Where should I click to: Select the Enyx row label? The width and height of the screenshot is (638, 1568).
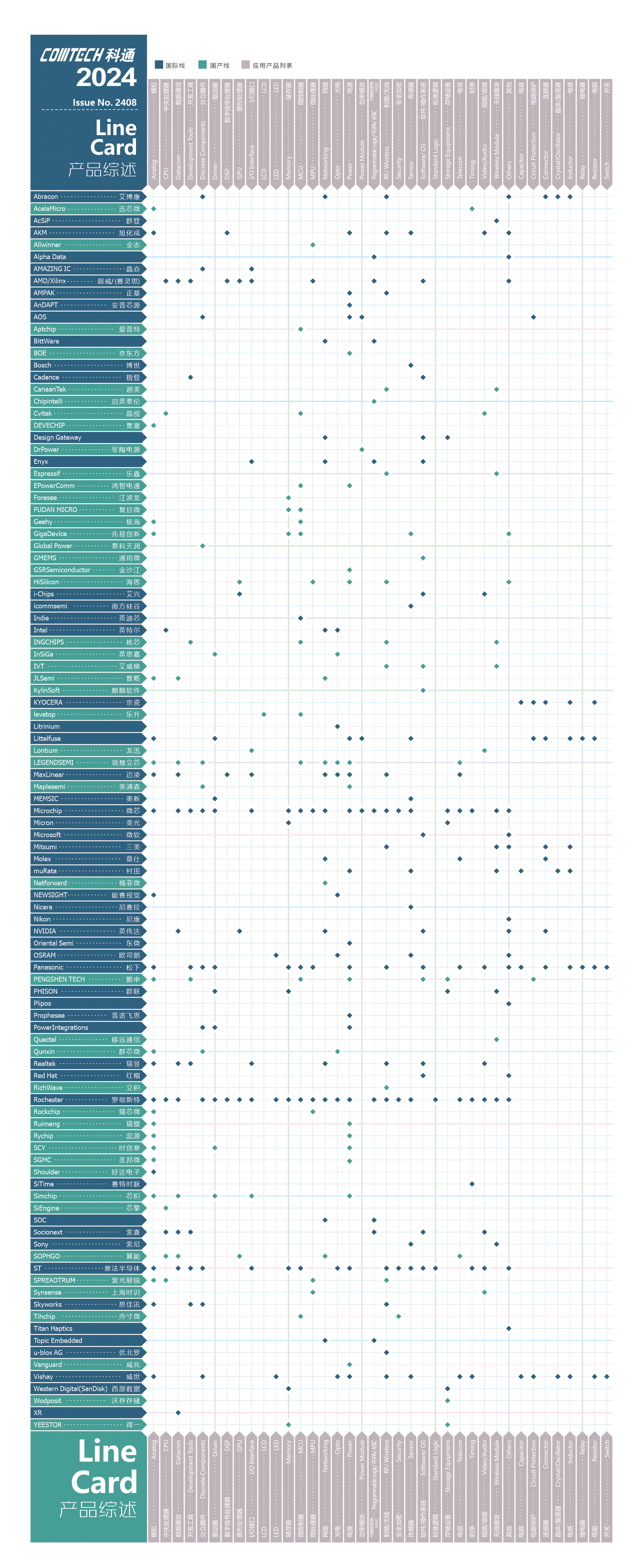[x=88, y=461]
